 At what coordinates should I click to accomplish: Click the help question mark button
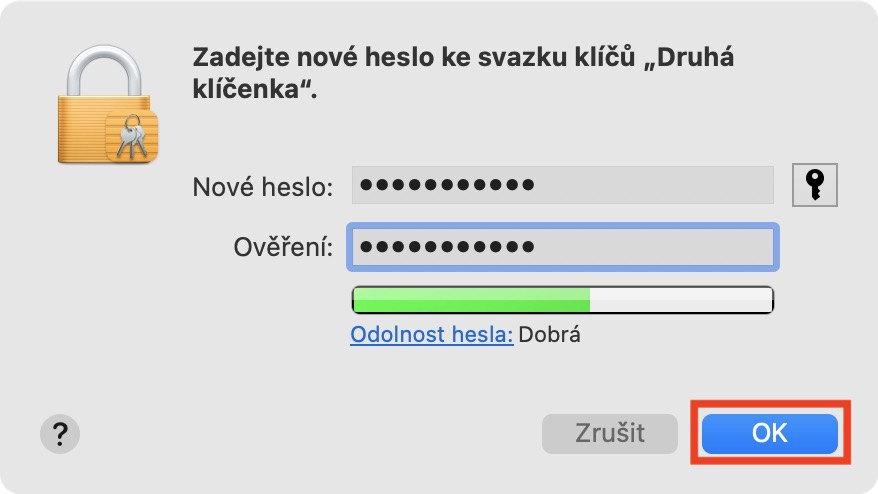click(x=60, y=434)
